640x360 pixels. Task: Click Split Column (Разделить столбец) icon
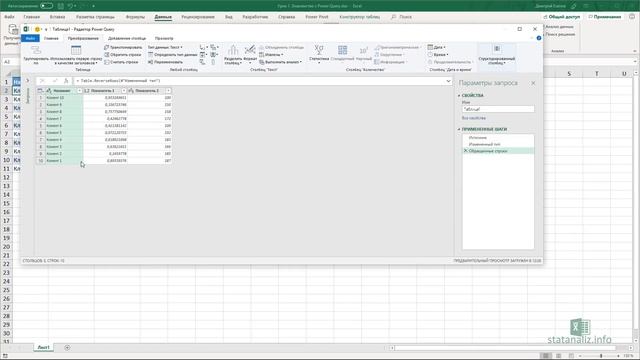point(233,51)
